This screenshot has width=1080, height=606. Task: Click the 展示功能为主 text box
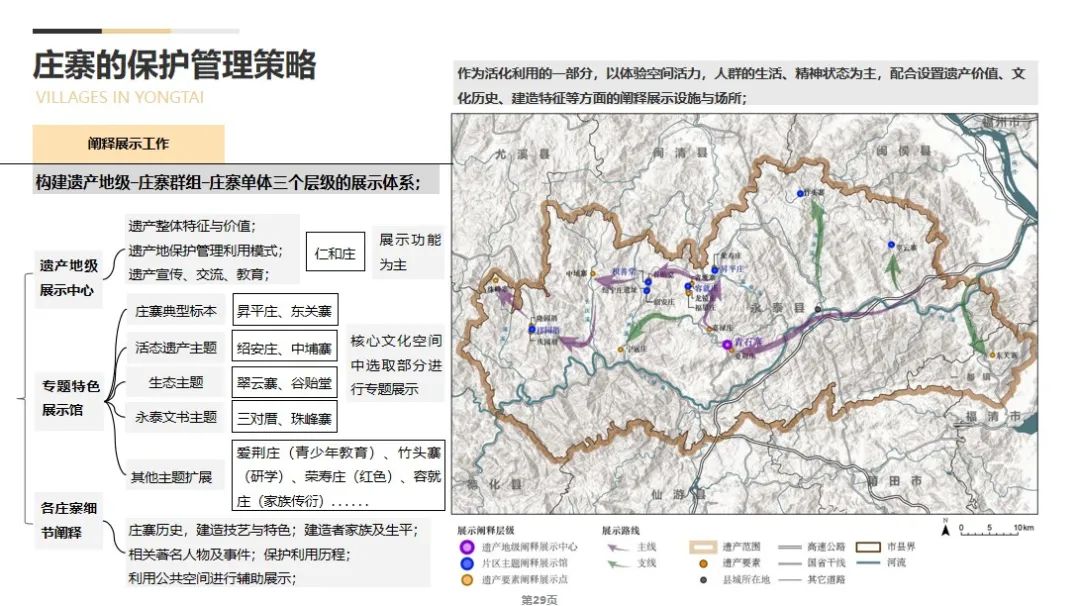click(409, 252)
